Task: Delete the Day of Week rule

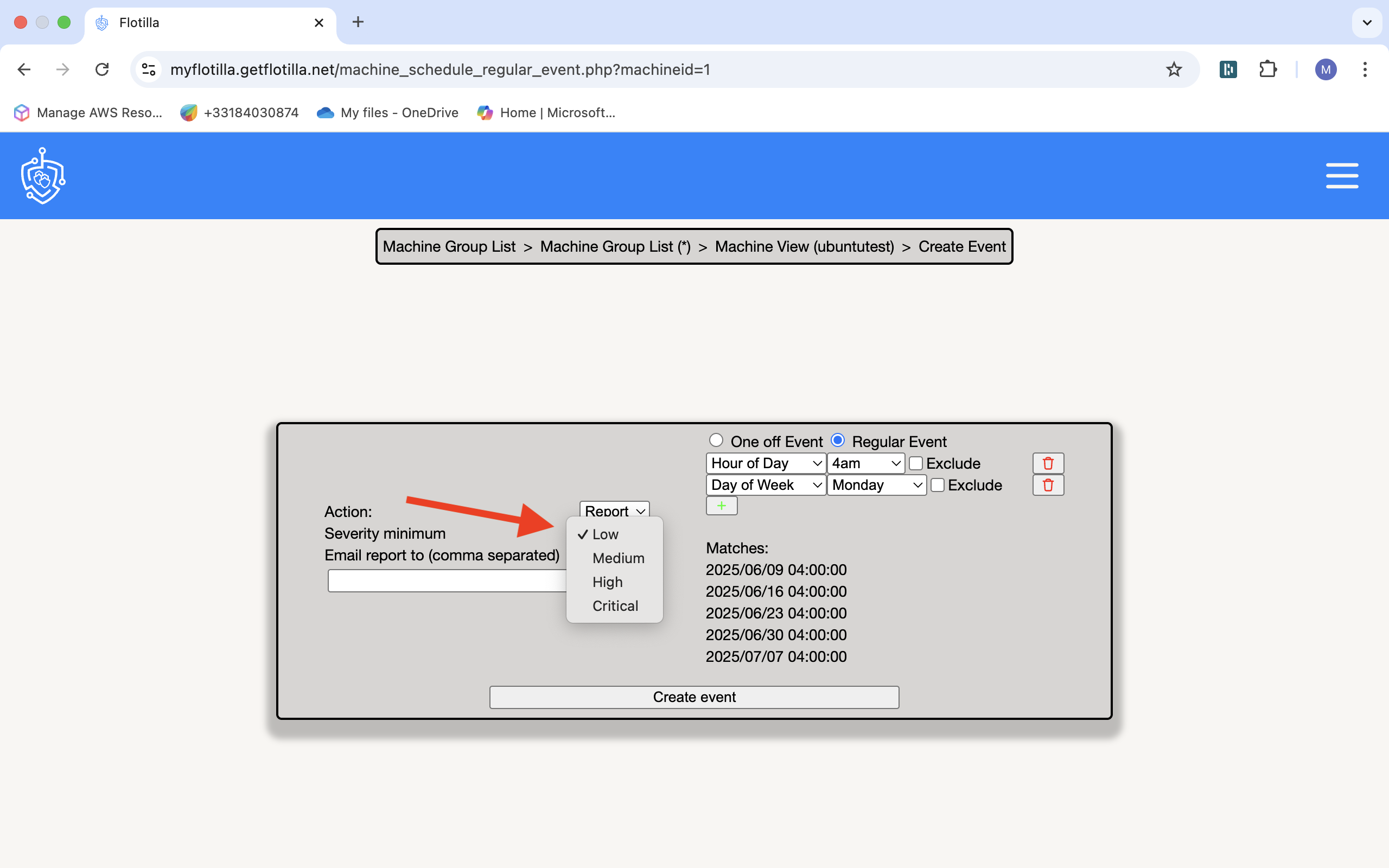Action: point(1048,485)
